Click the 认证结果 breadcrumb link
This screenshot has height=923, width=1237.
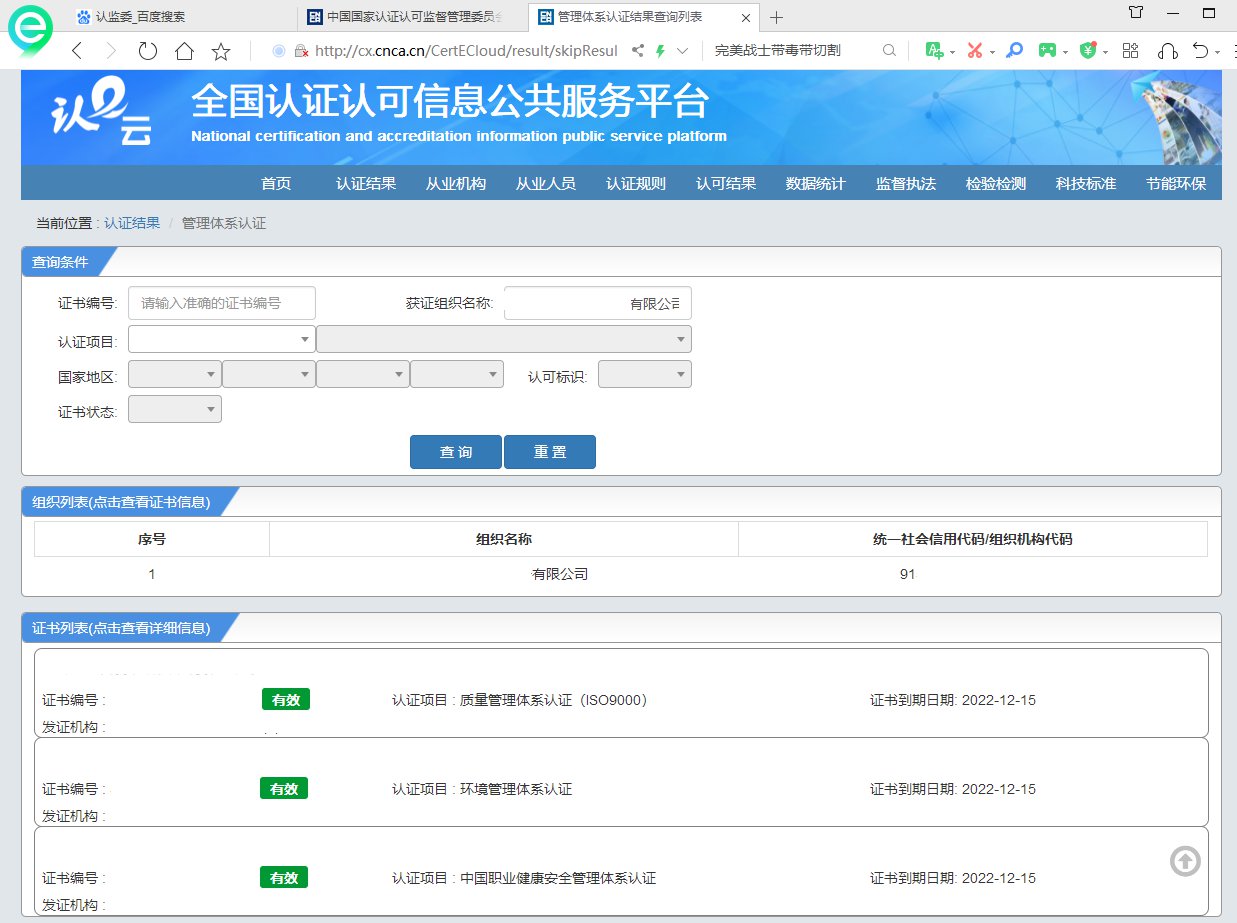click(132, 223)
